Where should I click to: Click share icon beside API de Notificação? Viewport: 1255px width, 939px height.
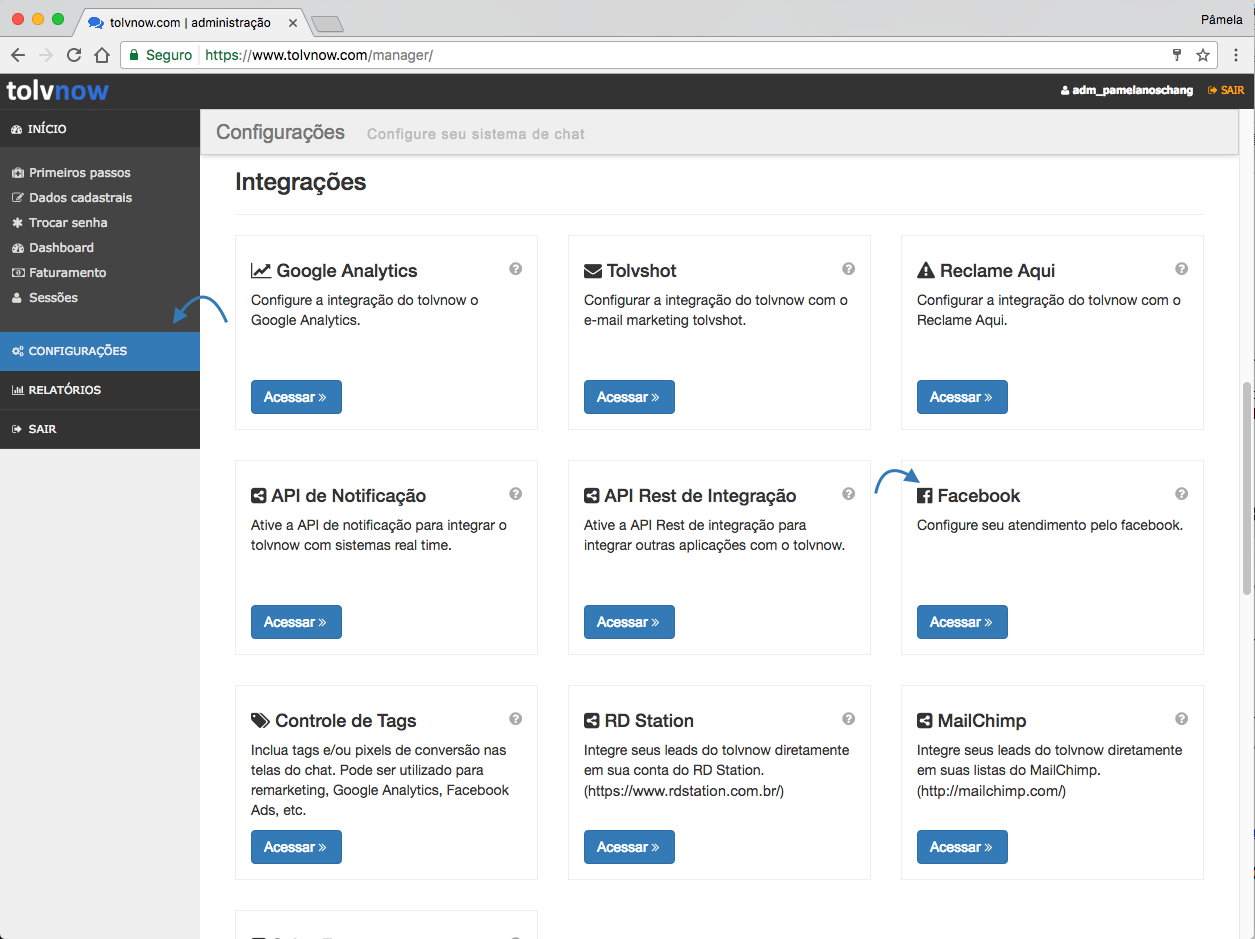click(258, 496)
